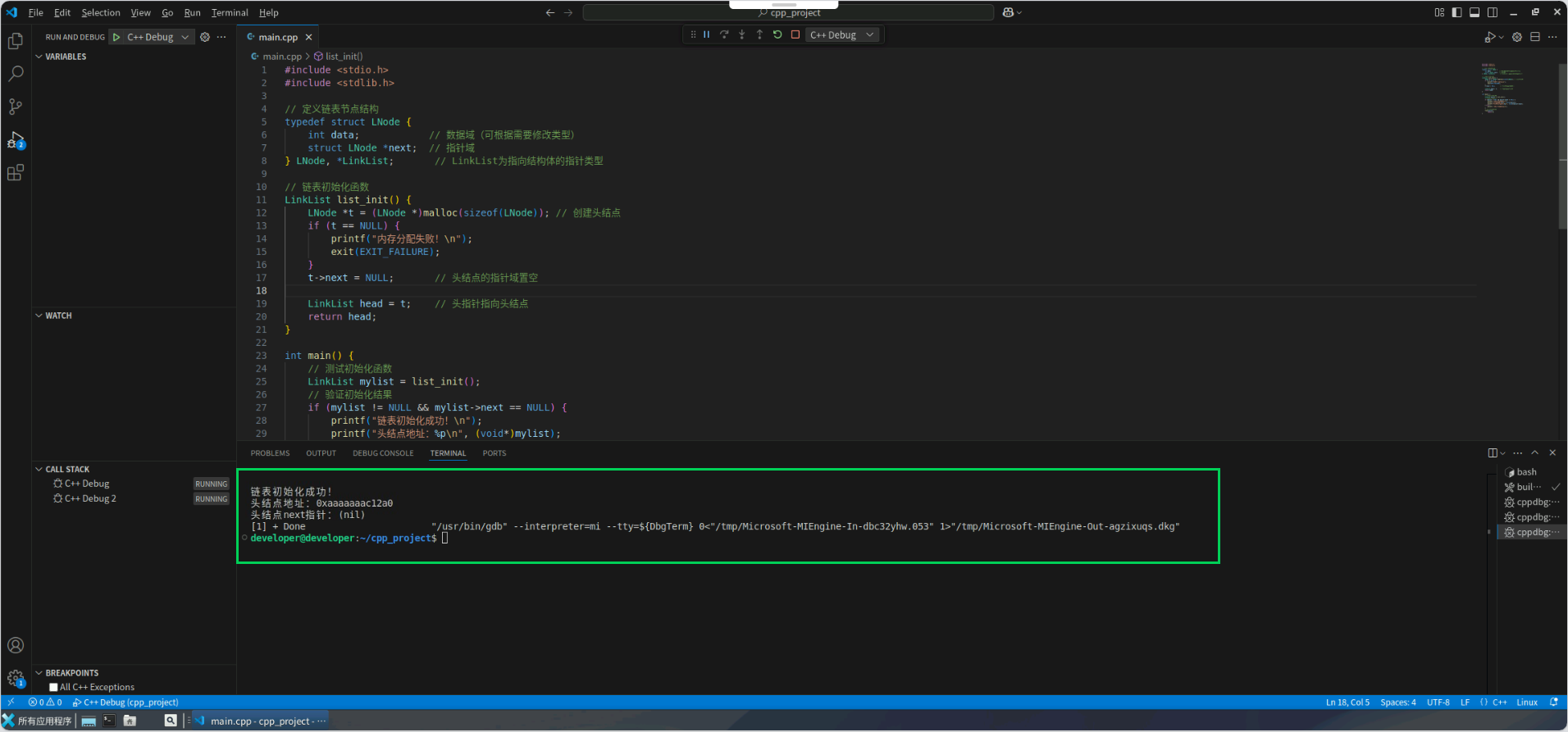This screenshot has width=1568, height=732.
Task: Open editor More Actions ellipsis
Action: click(1552, 37)
